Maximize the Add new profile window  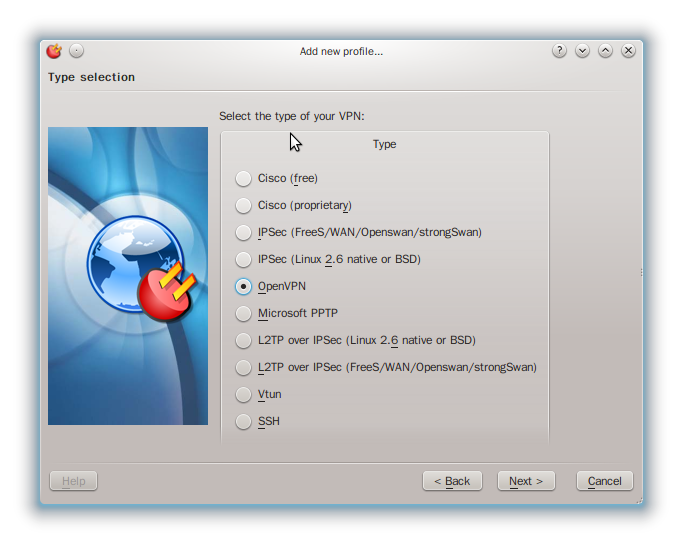pos(606,51)
